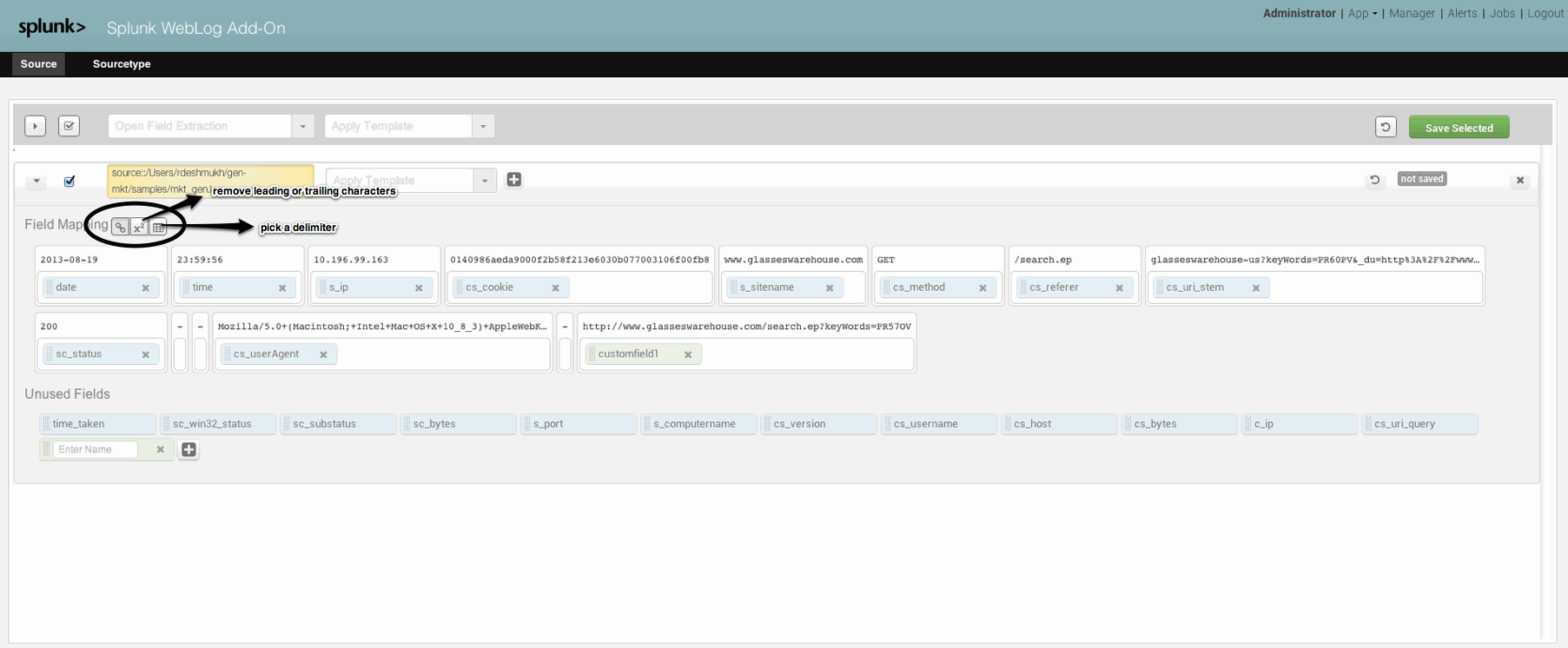Image resolution: width=1568 pixels, height=648 pixels.
Task: Open the toolbar Apply Template dropdown arrow
Action: 484,126
